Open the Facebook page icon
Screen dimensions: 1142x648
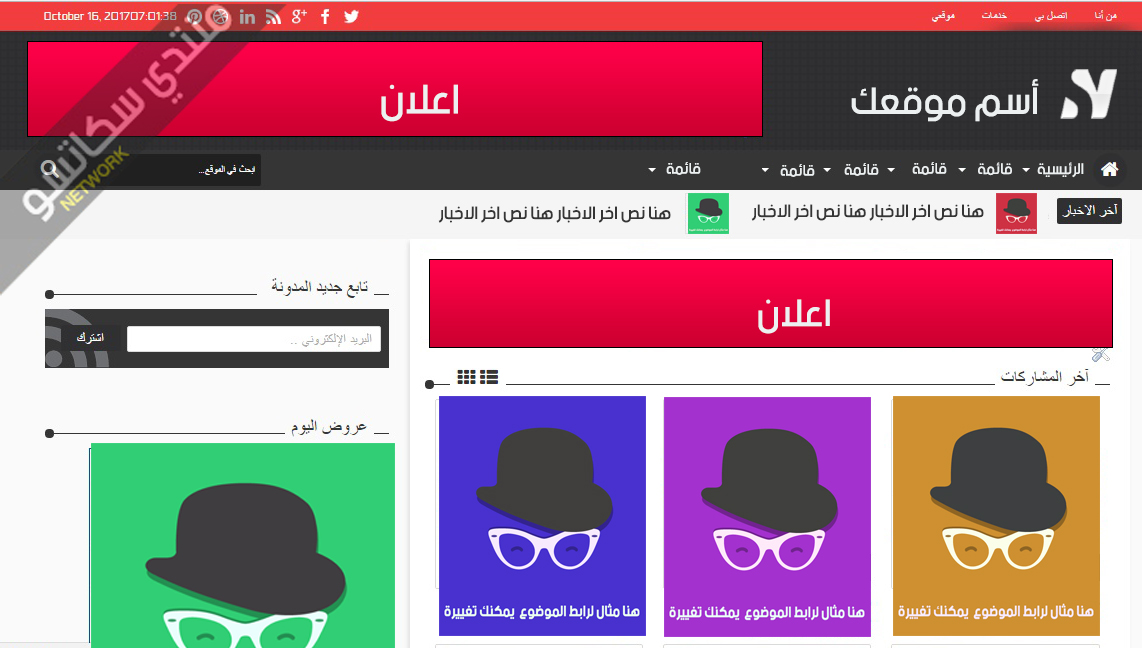tap(325, 17)
